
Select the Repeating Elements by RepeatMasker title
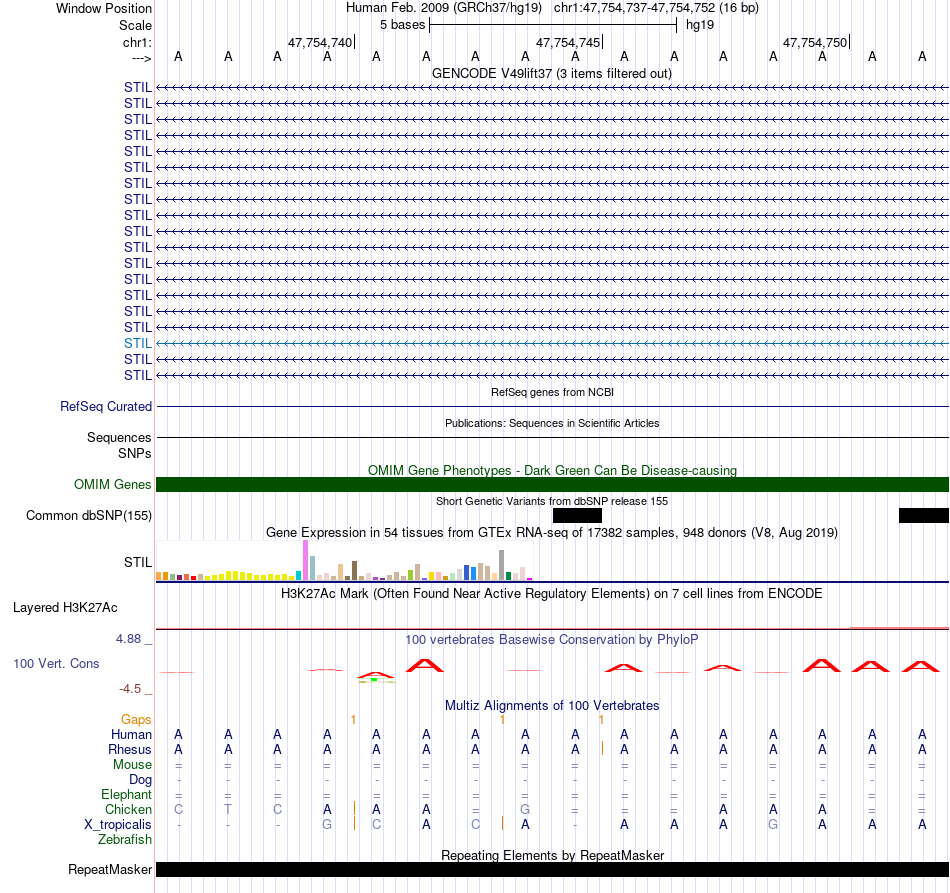[x=552, y=855]
